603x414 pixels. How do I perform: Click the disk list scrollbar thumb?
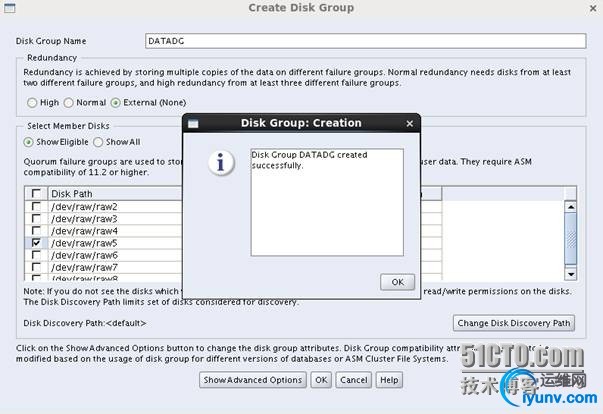tap(571, 239)
